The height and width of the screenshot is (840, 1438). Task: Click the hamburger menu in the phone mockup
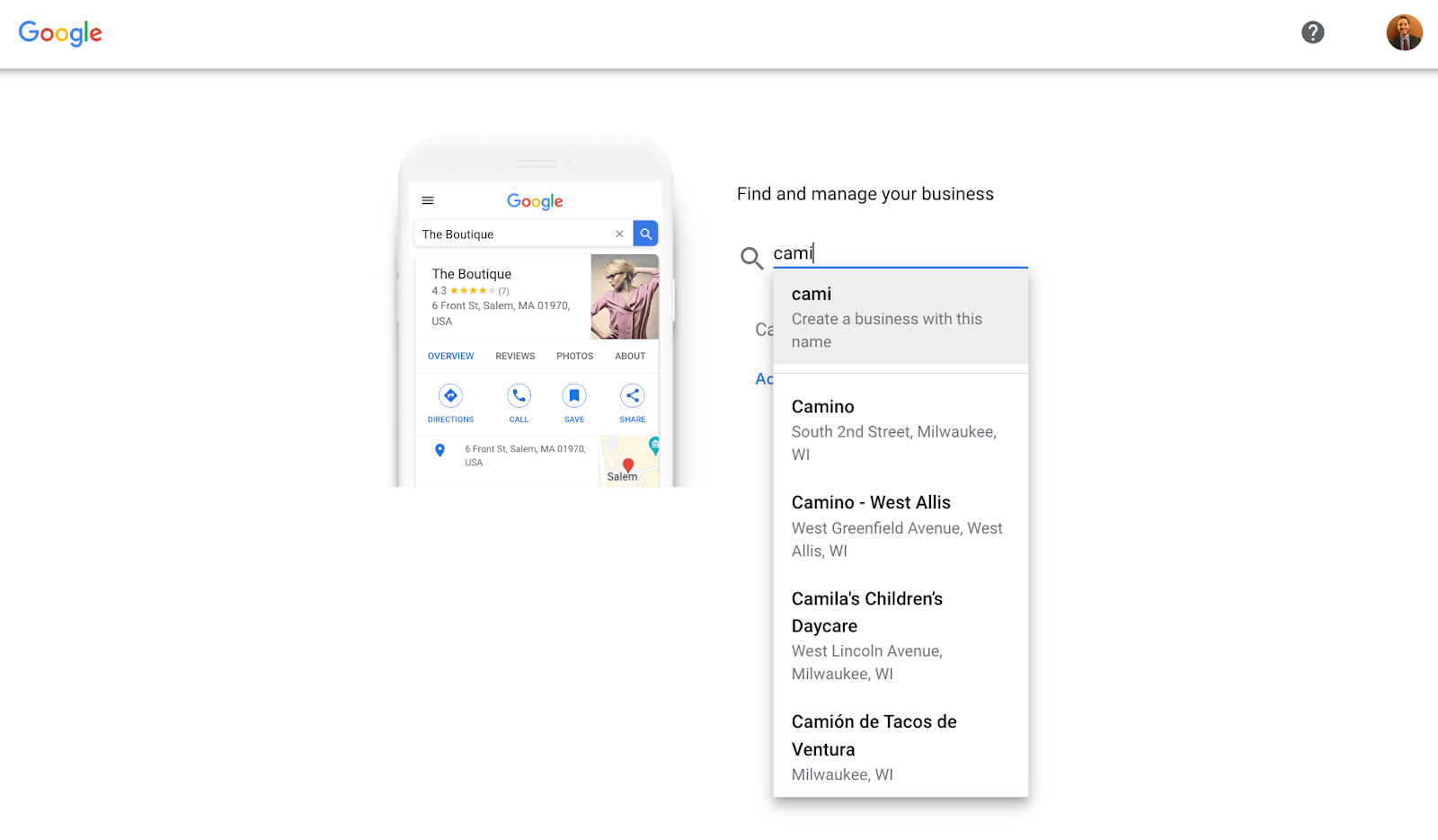click(428, 200)
